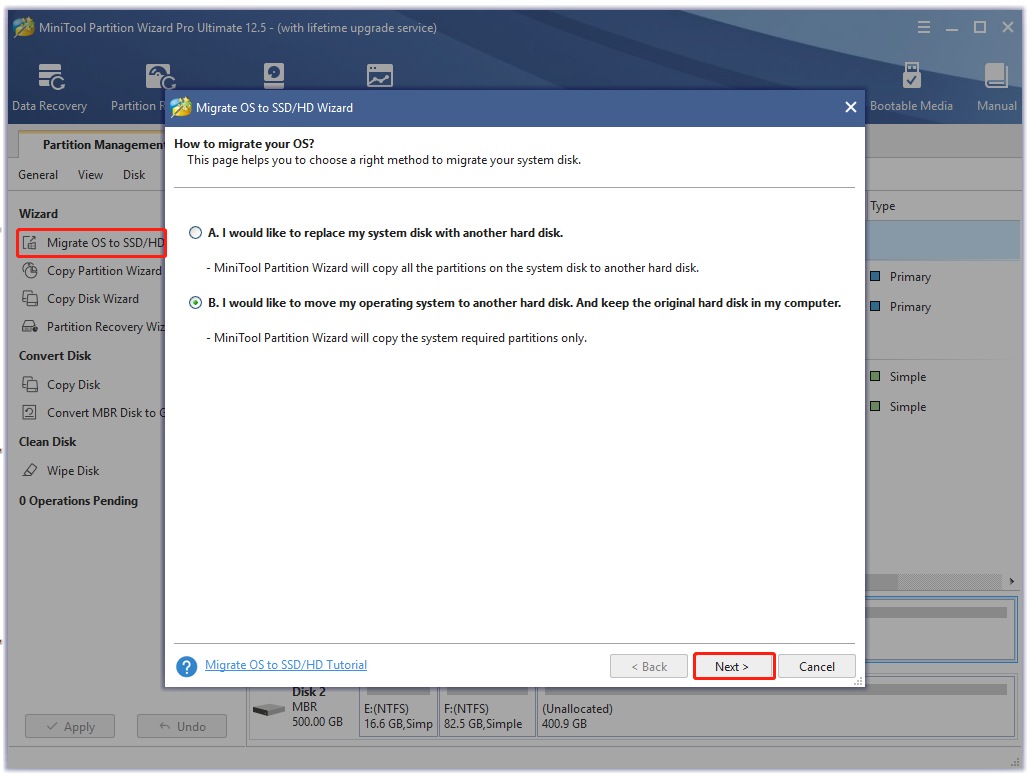Open the View menu
Viewport: 1031px width, 778px height.
91,175
